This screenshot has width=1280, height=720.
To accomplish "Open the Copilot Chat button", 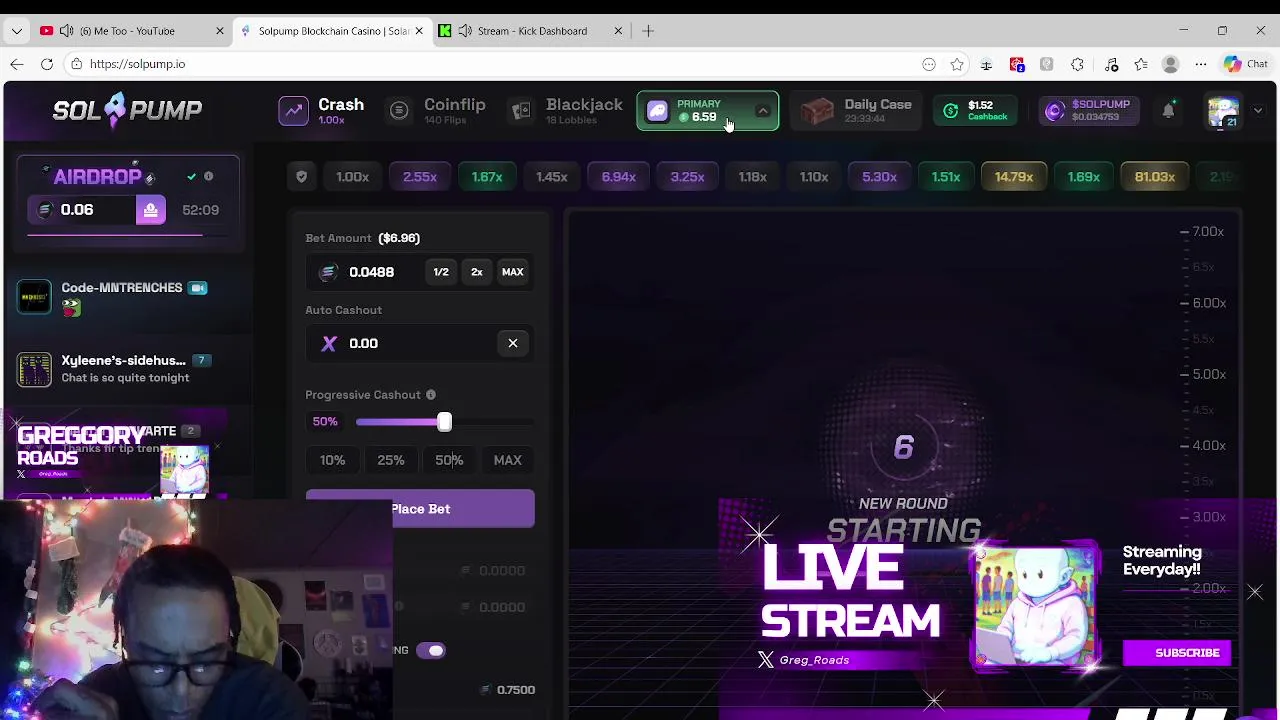I will 1245,64.
